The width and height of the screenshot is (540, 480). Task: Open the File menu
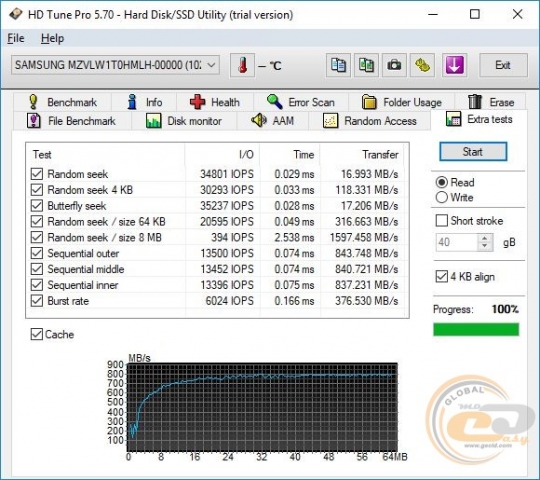[x=16, y=38]
